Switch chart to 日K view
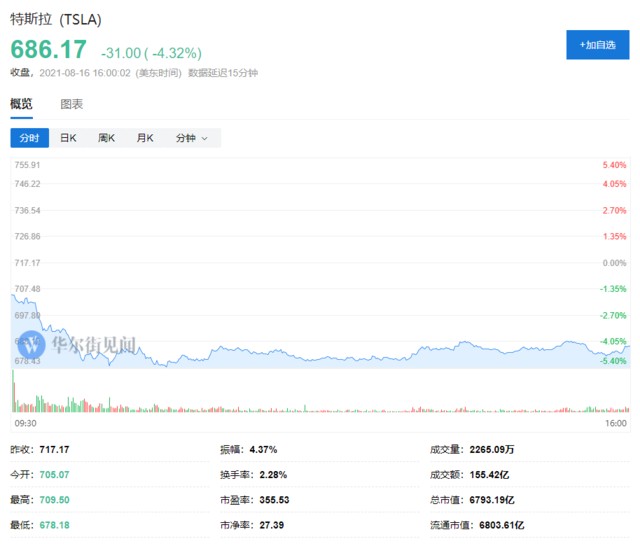This screenshot has height=546, width=640. click(x=68, y=138)
